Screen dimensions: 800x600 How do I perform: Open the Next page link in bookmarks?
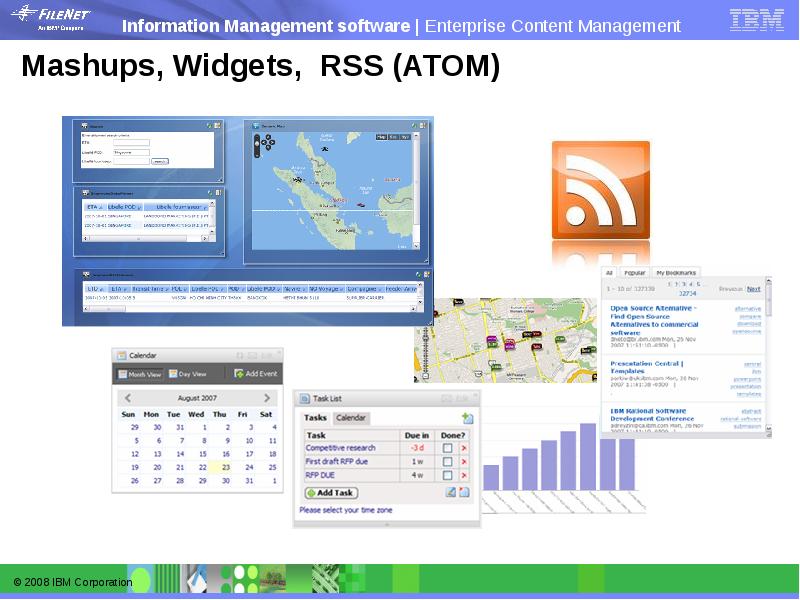(753, 289)
